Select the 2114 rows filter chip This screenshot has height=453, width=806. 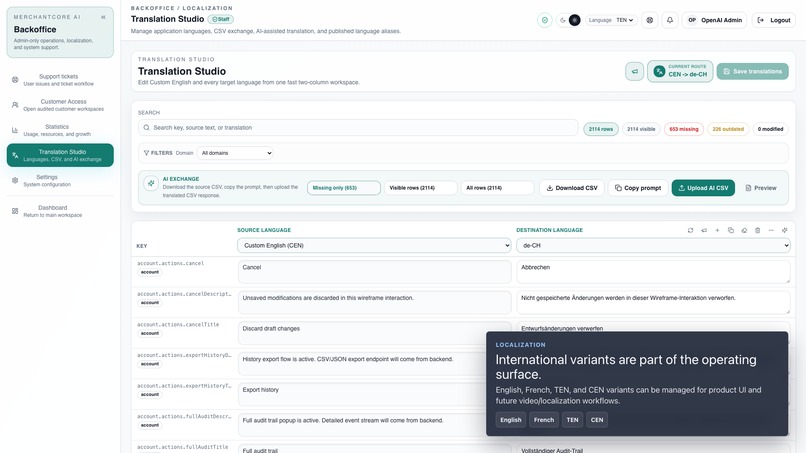601,129
